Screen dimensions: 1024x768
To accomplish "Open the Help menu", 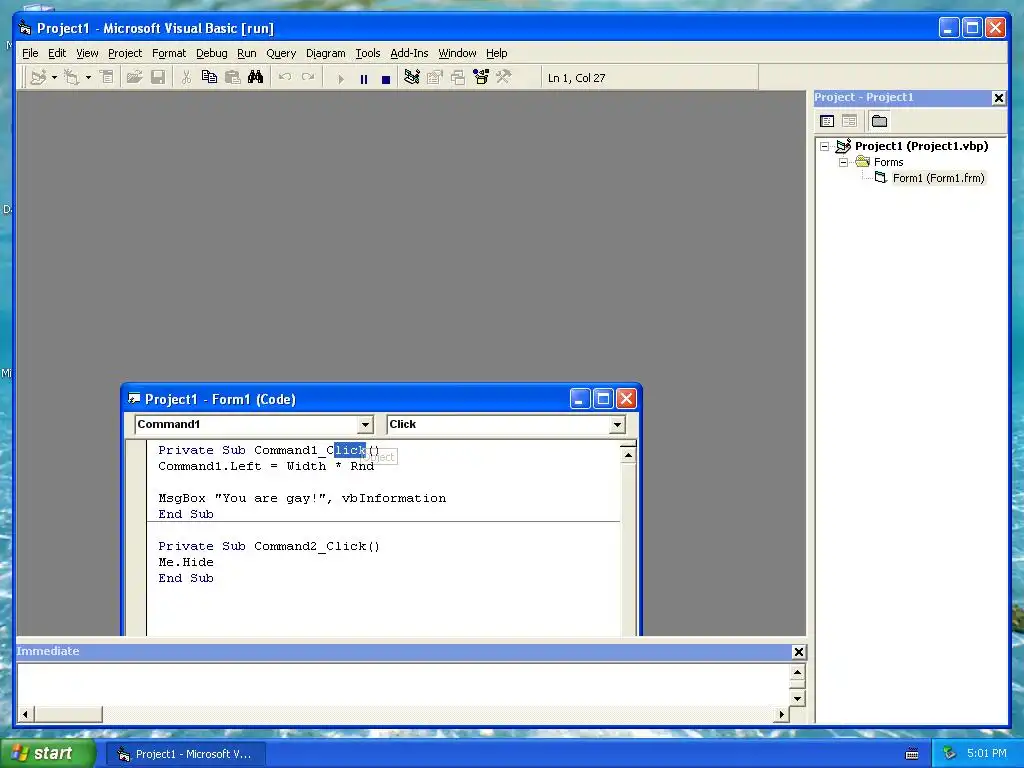I will tap(496, 54).
